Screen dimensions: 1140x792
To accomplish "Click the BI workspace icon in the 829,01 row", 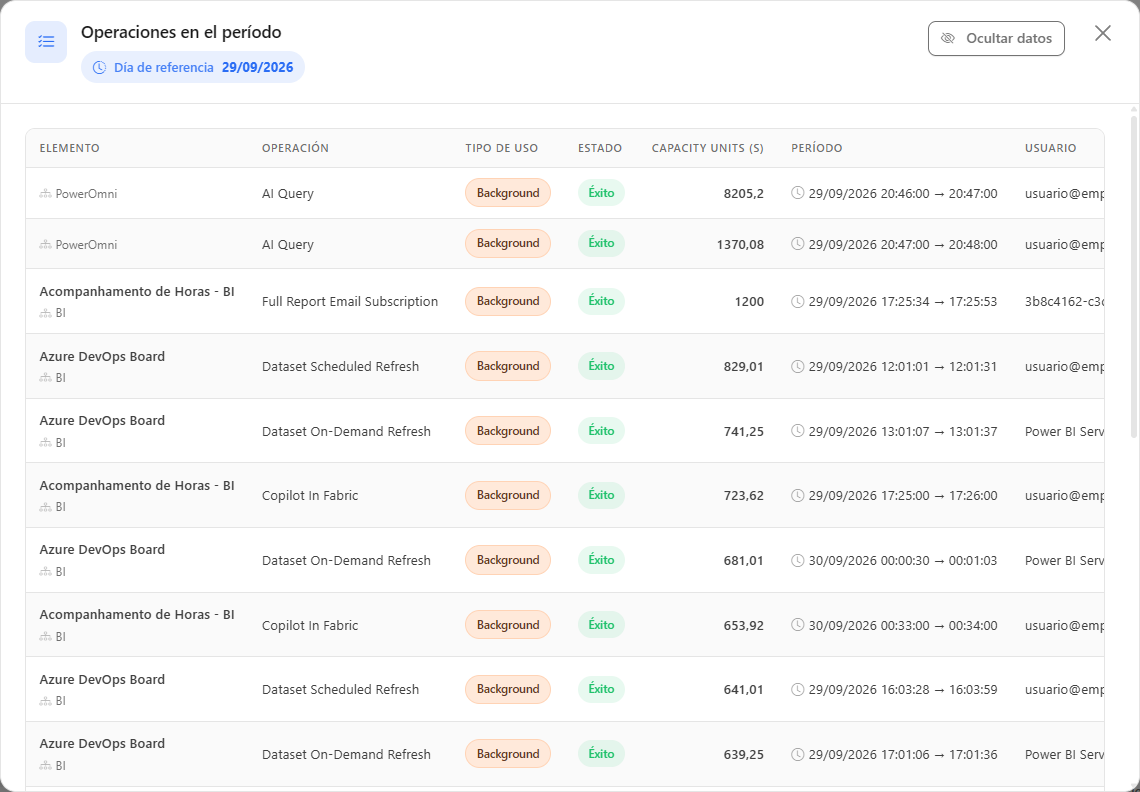I will click(x=46, y=378).
